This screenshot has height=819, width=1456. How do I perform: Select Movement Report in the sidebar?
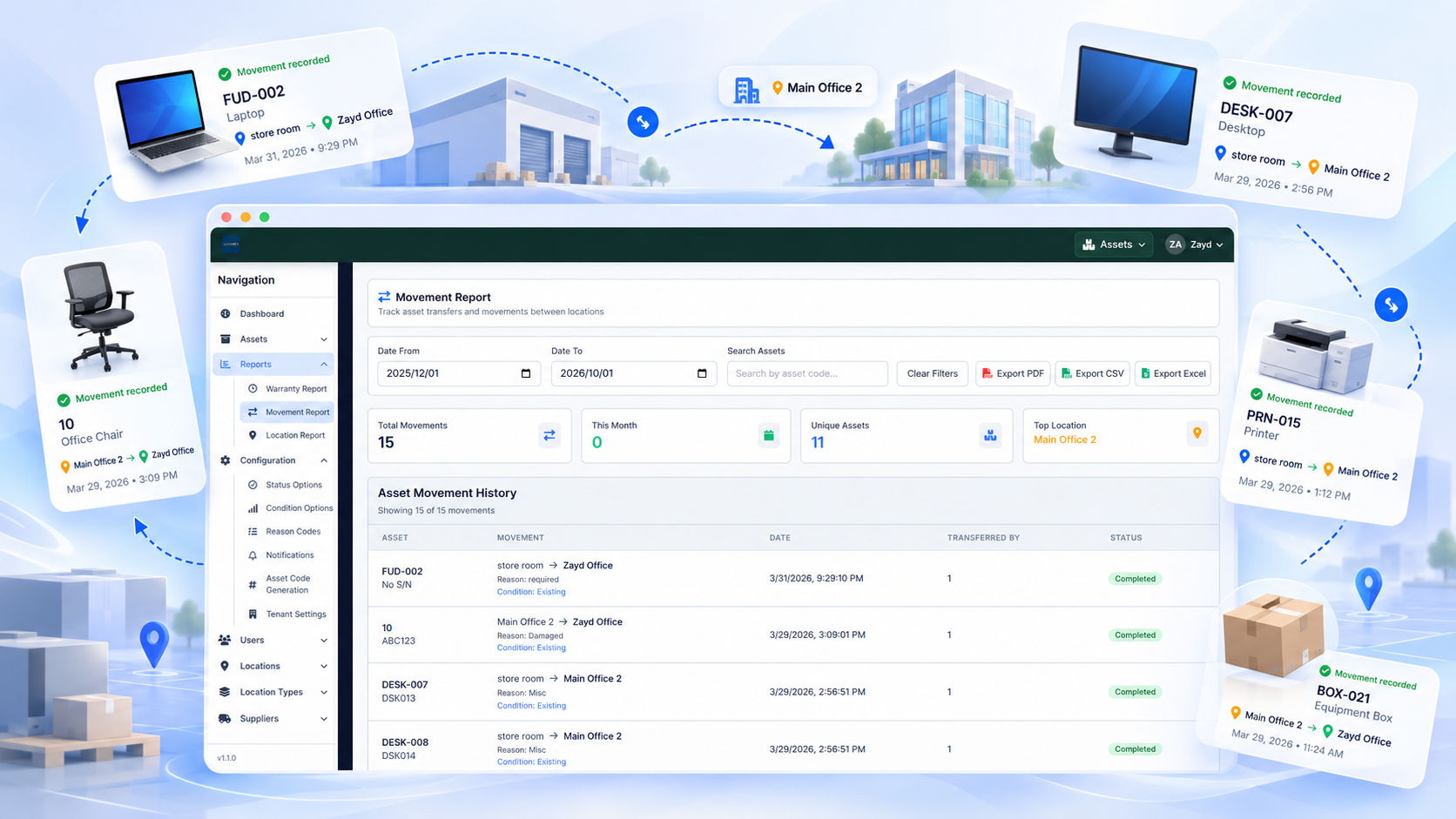click(287, 412)
